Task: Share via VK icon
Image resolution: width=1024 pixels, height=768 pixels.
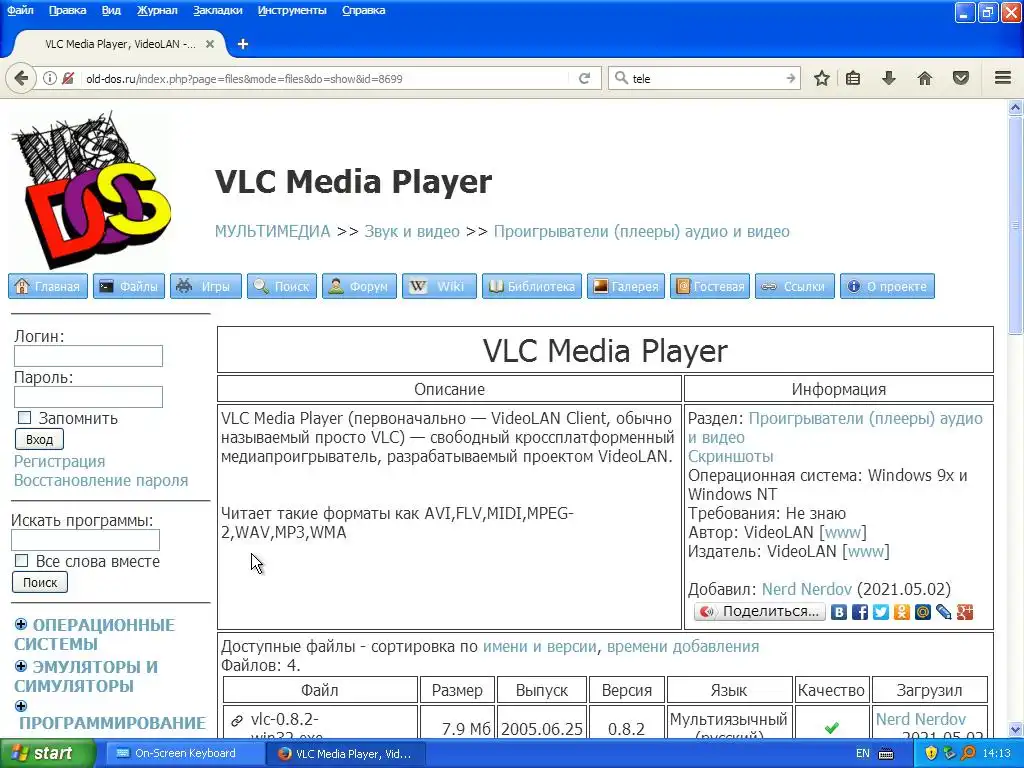Action: coord(839,612)
